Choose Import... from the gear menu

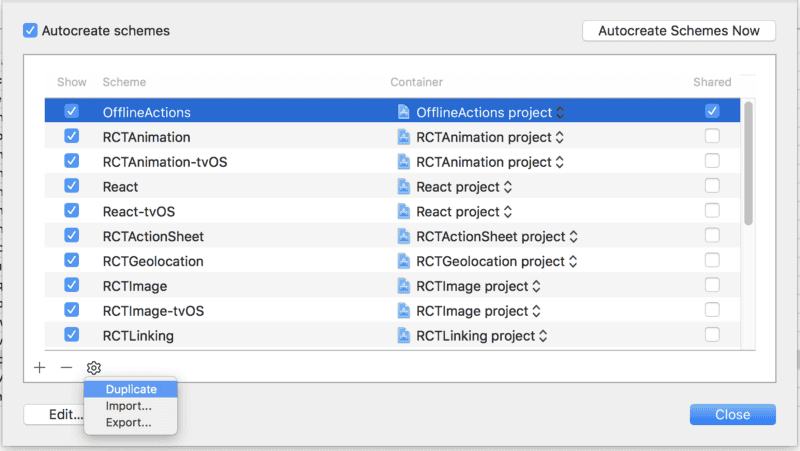tap(131, 406)
